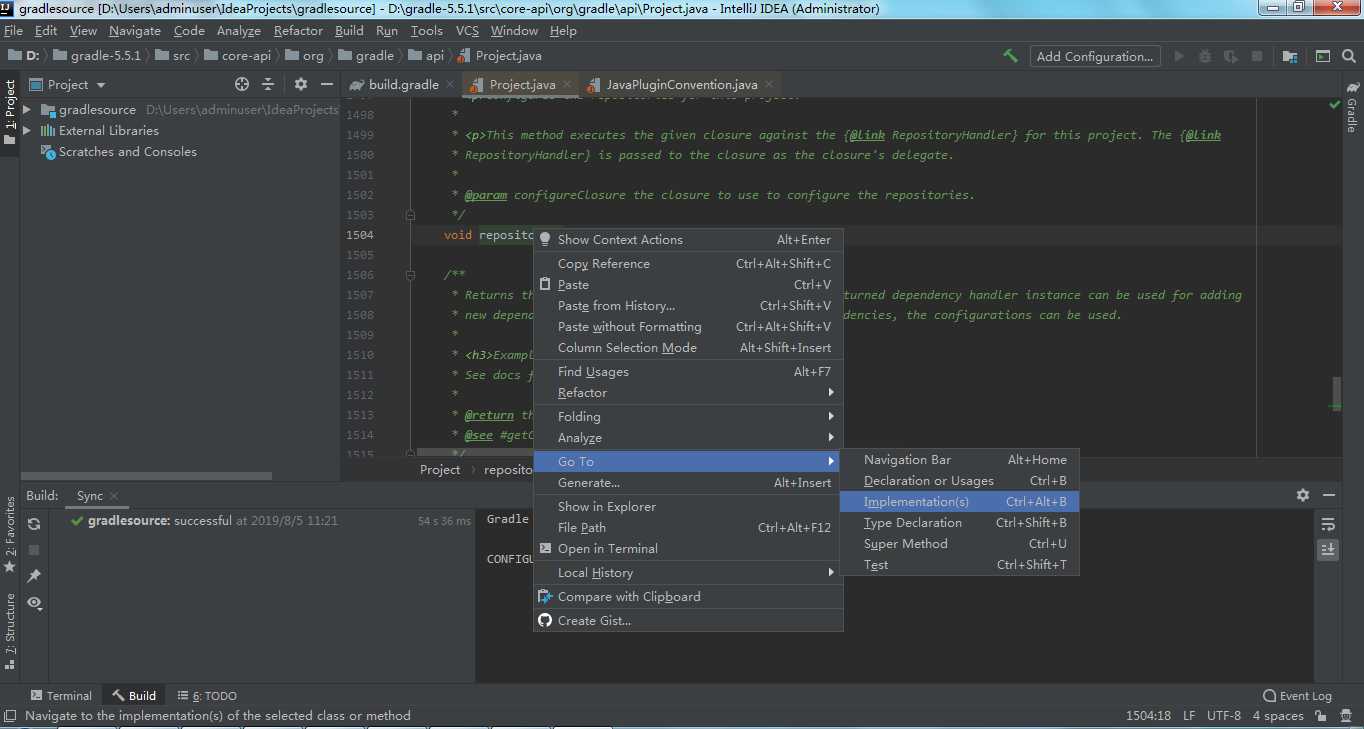
Task: Click Open in Terminal menu entry
Action: [688, 548]
